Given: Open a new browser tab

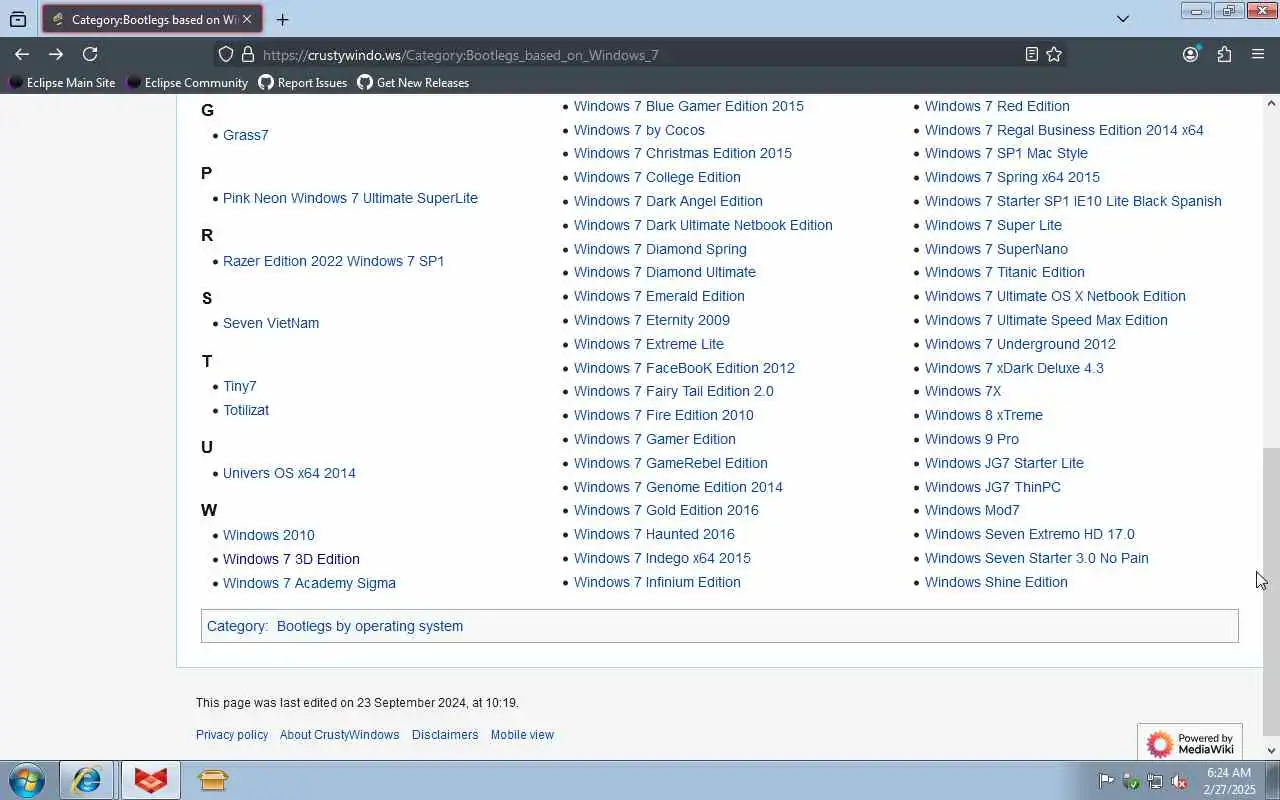Looking at the screenshot, I should click(x=283, y=19).
